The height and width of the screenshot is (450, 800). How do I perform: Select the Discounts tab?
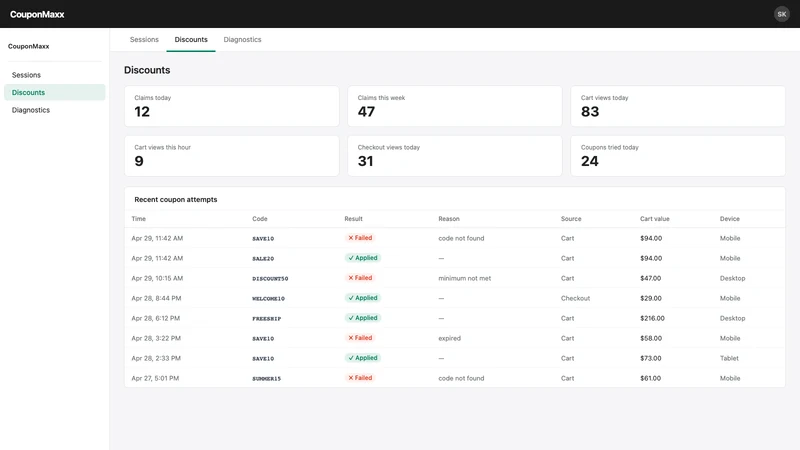[x=191, y=39]
